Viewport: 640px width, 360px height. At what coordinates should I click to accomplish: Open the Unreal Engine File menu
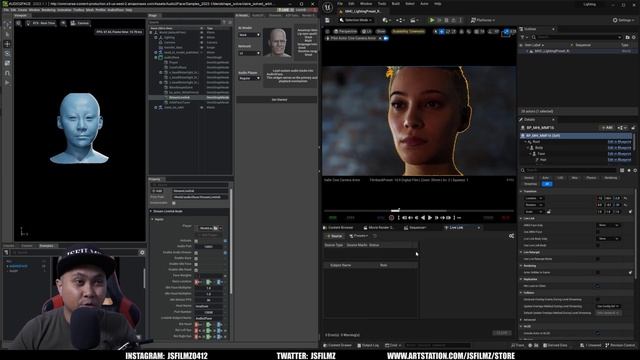pyautogui.click(x=340, y=4)
